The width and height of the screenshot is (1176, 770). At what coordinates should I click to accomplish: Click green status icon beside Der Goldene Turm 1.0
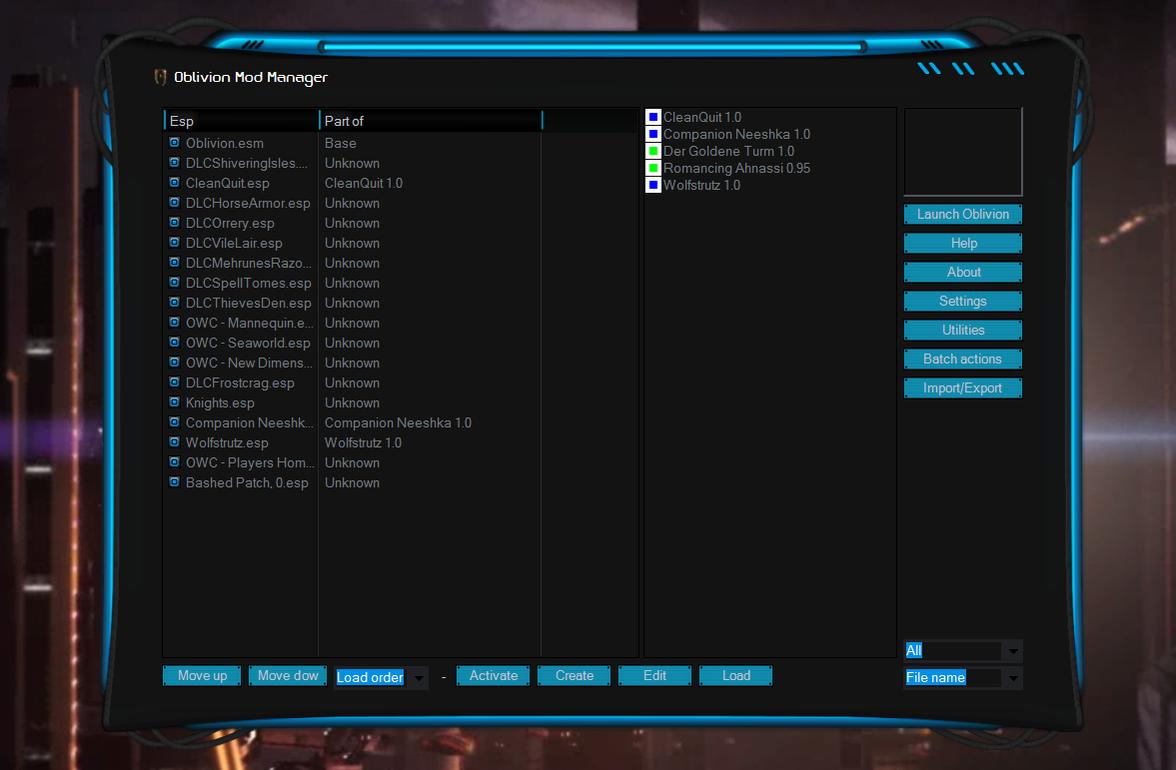click(653, 151)
